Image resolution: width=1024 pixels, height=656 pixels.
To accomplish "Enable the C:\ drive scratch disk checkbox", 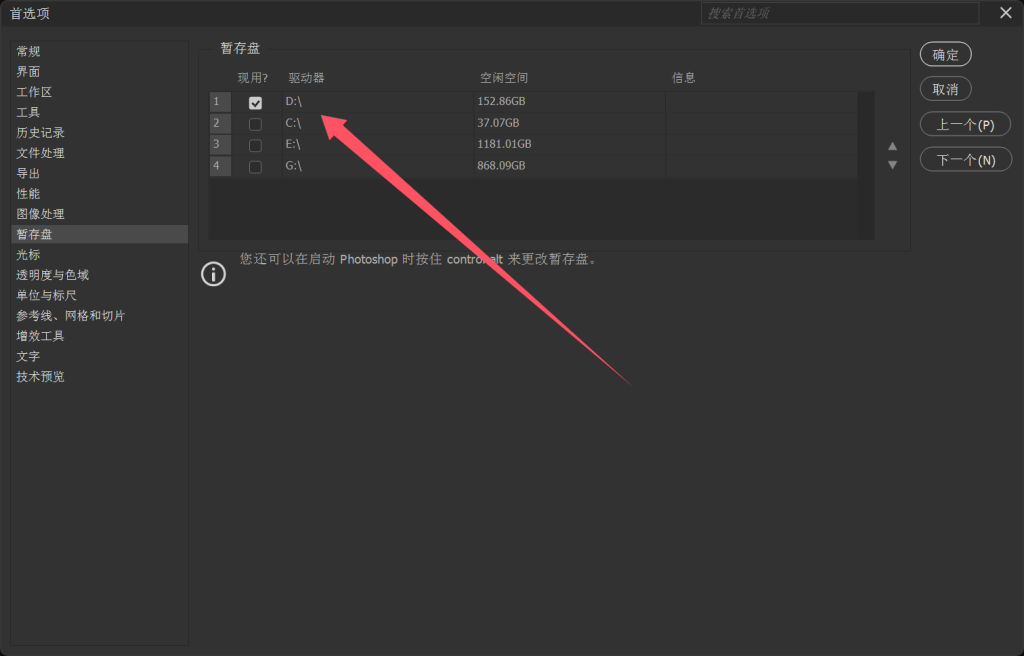I will click(x=255, y=122).
